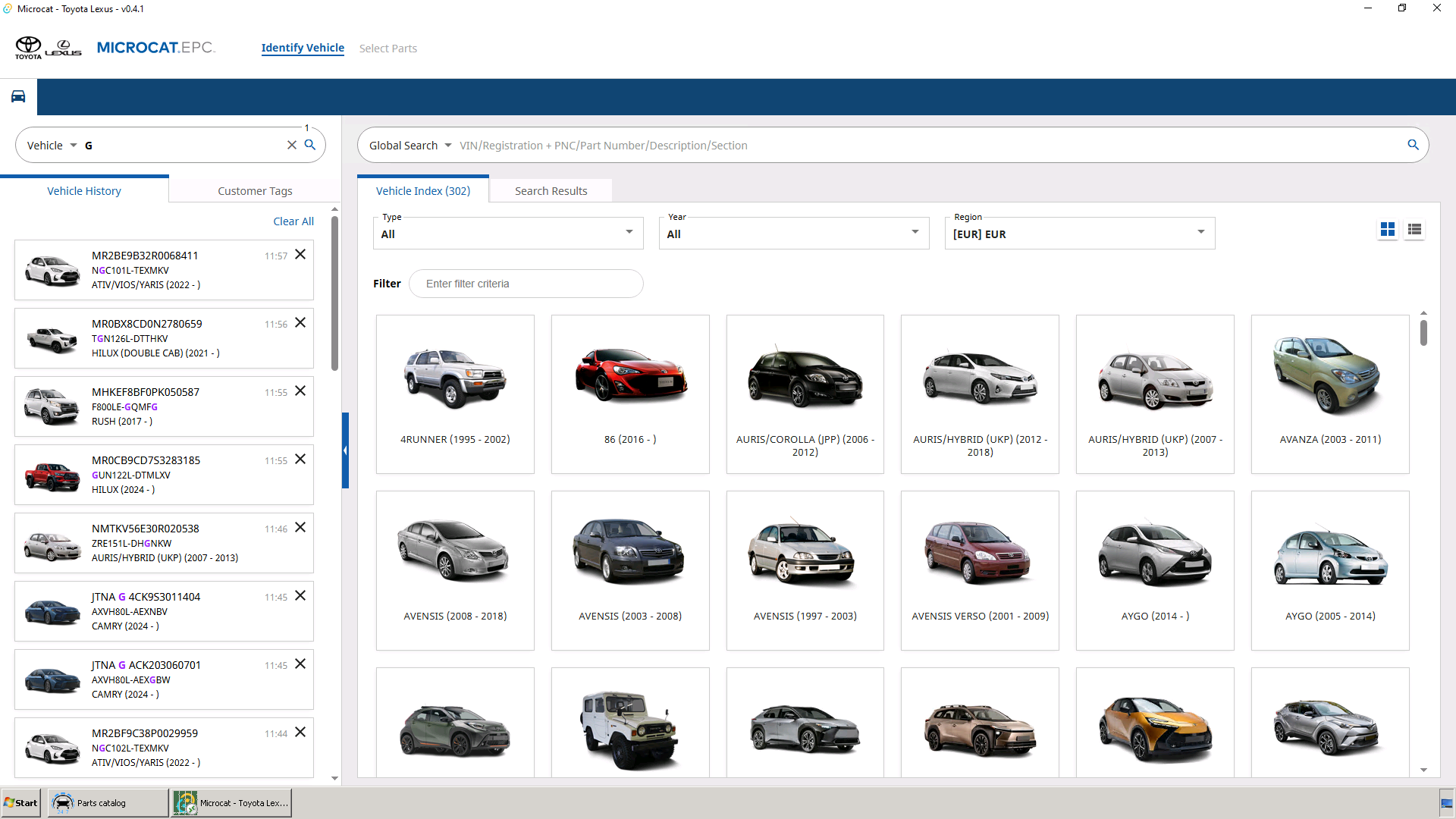This screenshot has height=819, width=1456.
Task: Select the RUSH (2017 - ) history entry
Action: point(164,406)
